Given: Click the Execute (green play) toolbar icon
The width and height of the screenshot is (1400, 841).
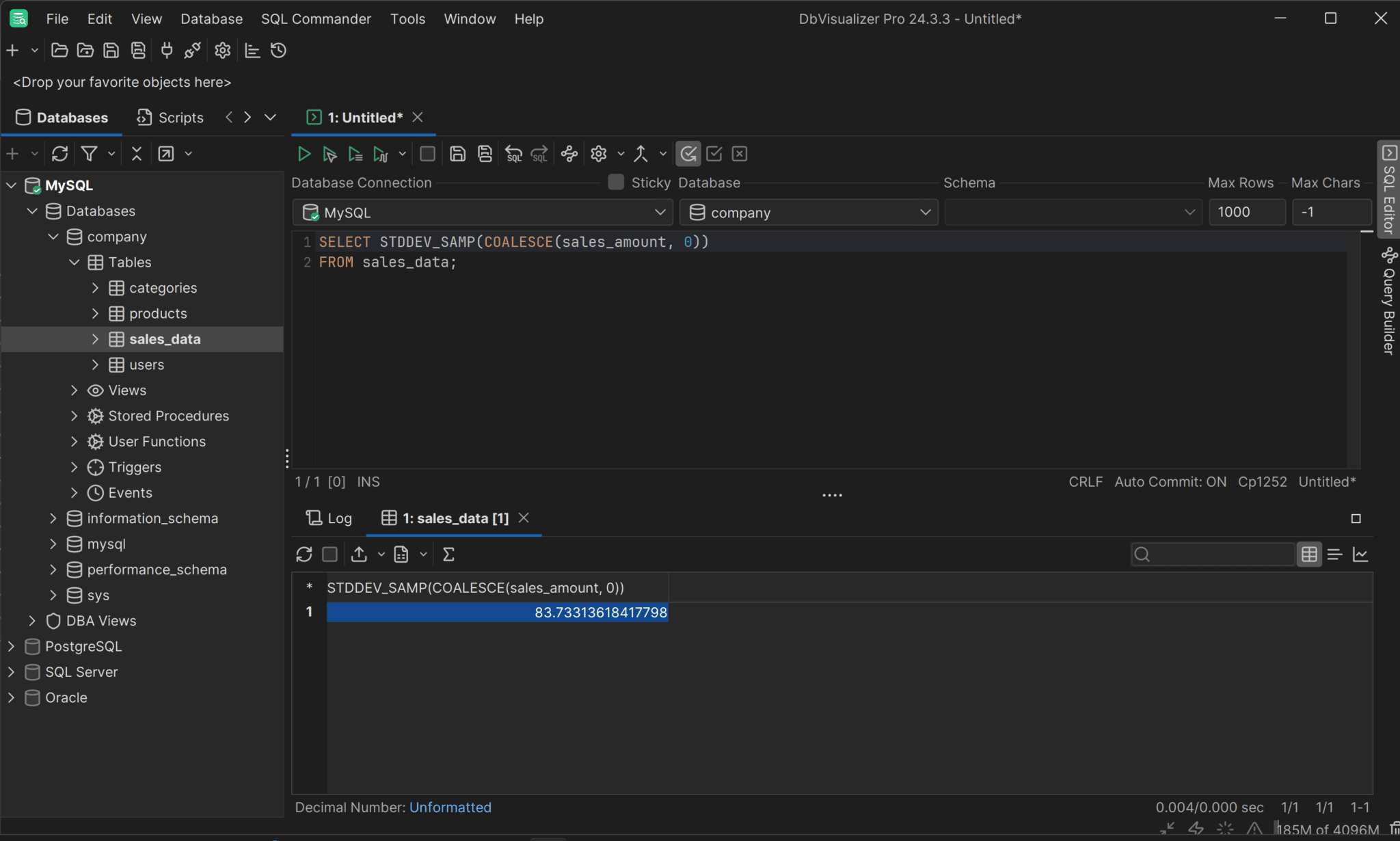Looking at the screenshot, I should click(304, 154).
